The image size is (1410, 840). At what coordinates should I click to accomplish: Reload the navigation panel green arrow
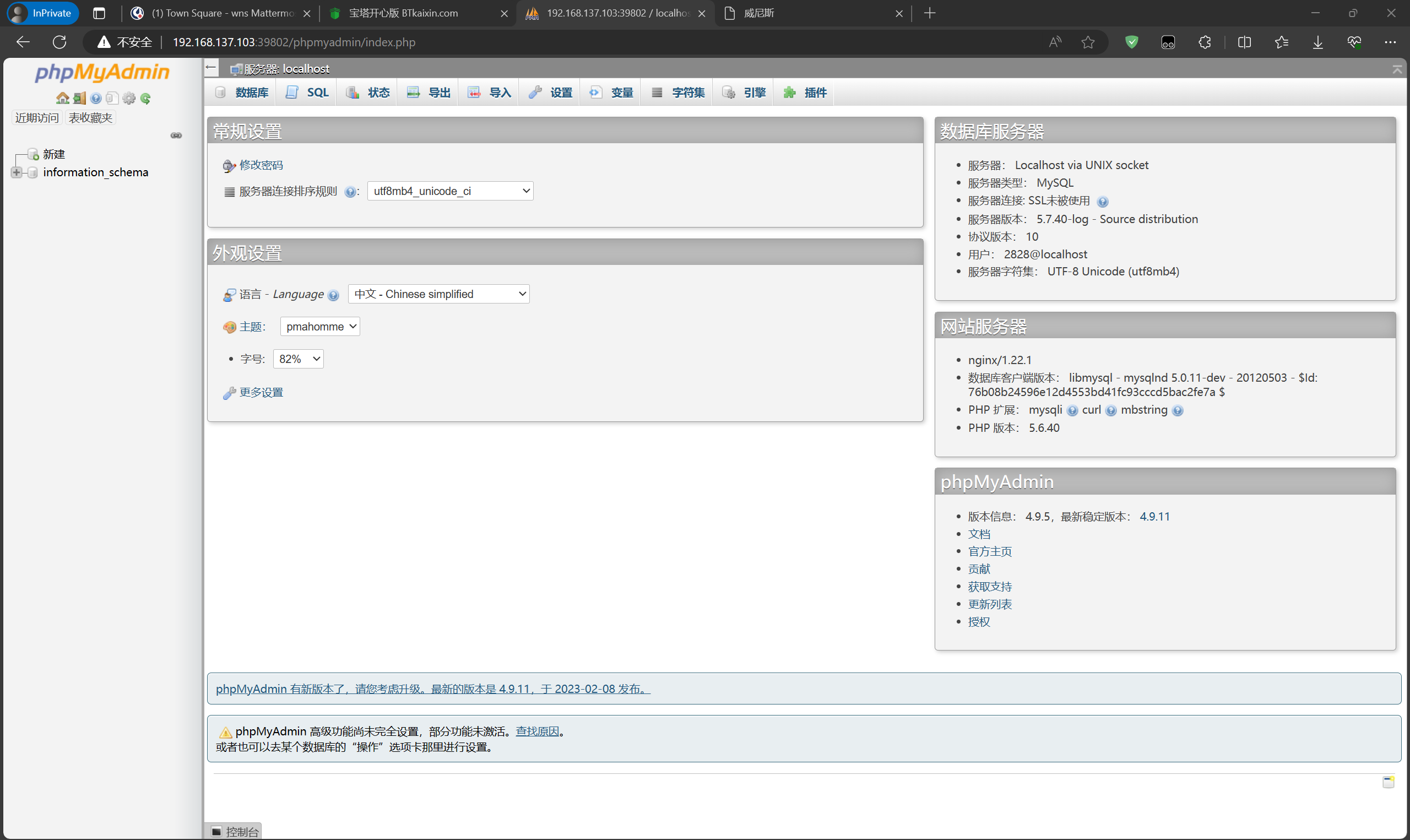tap(145, 99)
